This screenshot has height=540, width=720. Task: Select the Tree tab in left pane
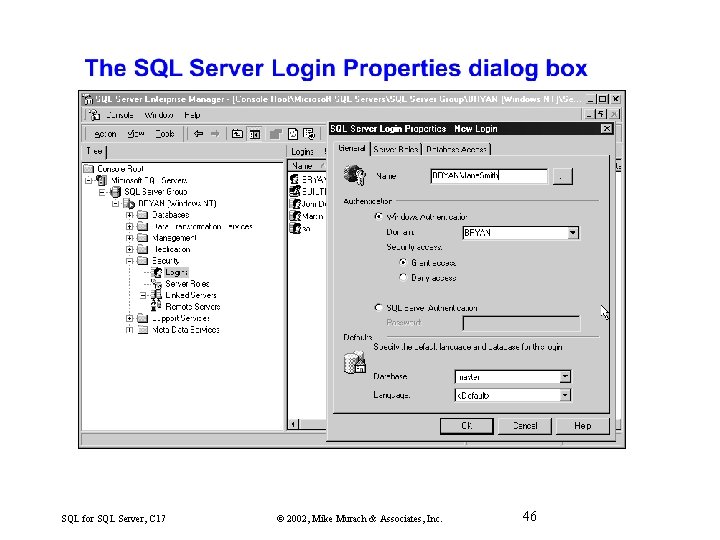tap(95, 151)
